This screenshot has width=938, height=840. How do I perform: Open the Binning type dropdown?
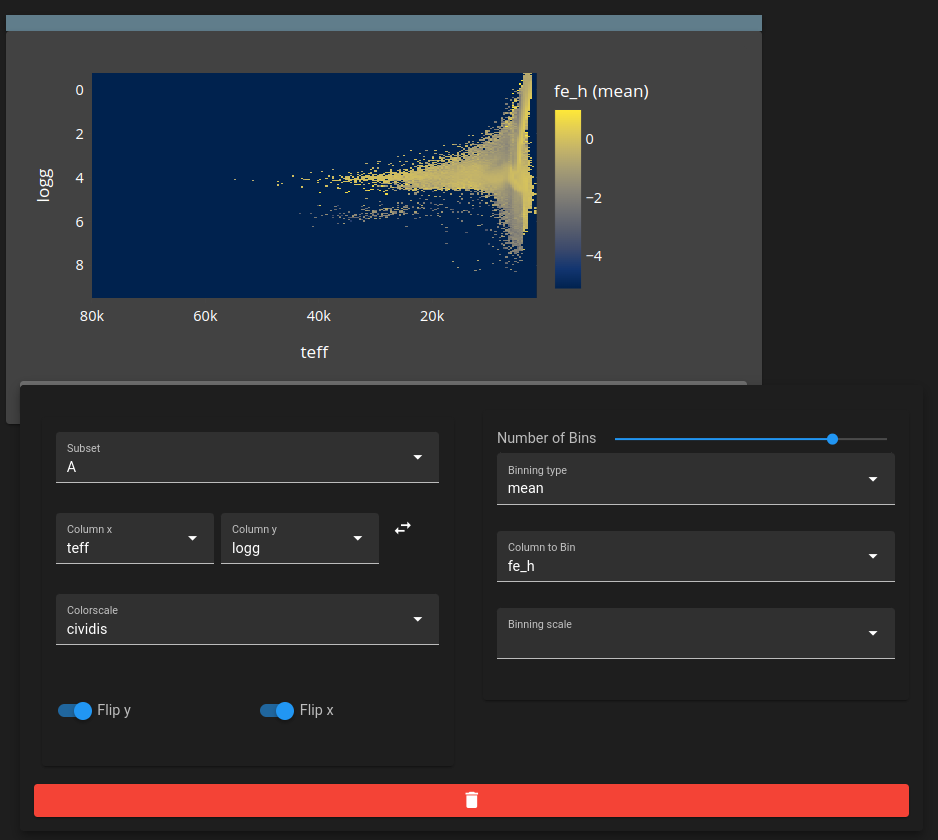(x=696, y=479)
